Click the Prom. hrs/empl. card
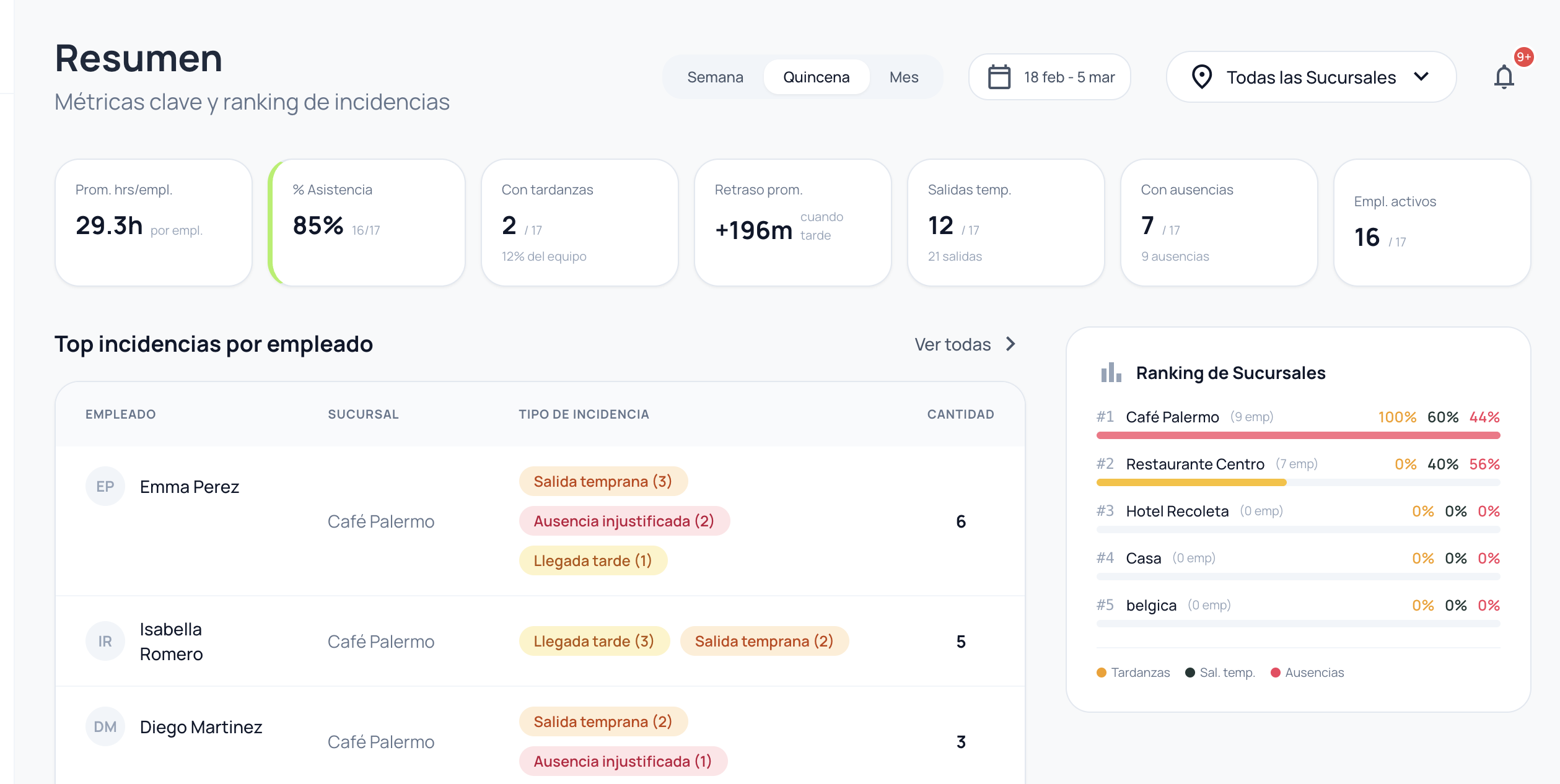The height and width of the screenshot is (784, 1560). coord(154,222)
